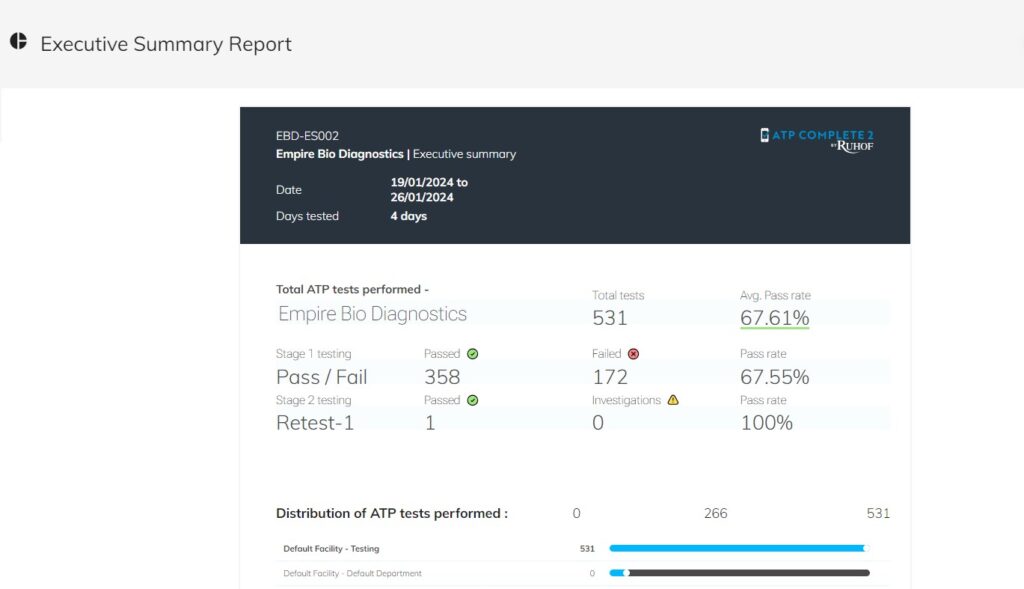Click the pie chart report icon
1024x589 pixels.
pyautogui.click(x=18, y=41)
